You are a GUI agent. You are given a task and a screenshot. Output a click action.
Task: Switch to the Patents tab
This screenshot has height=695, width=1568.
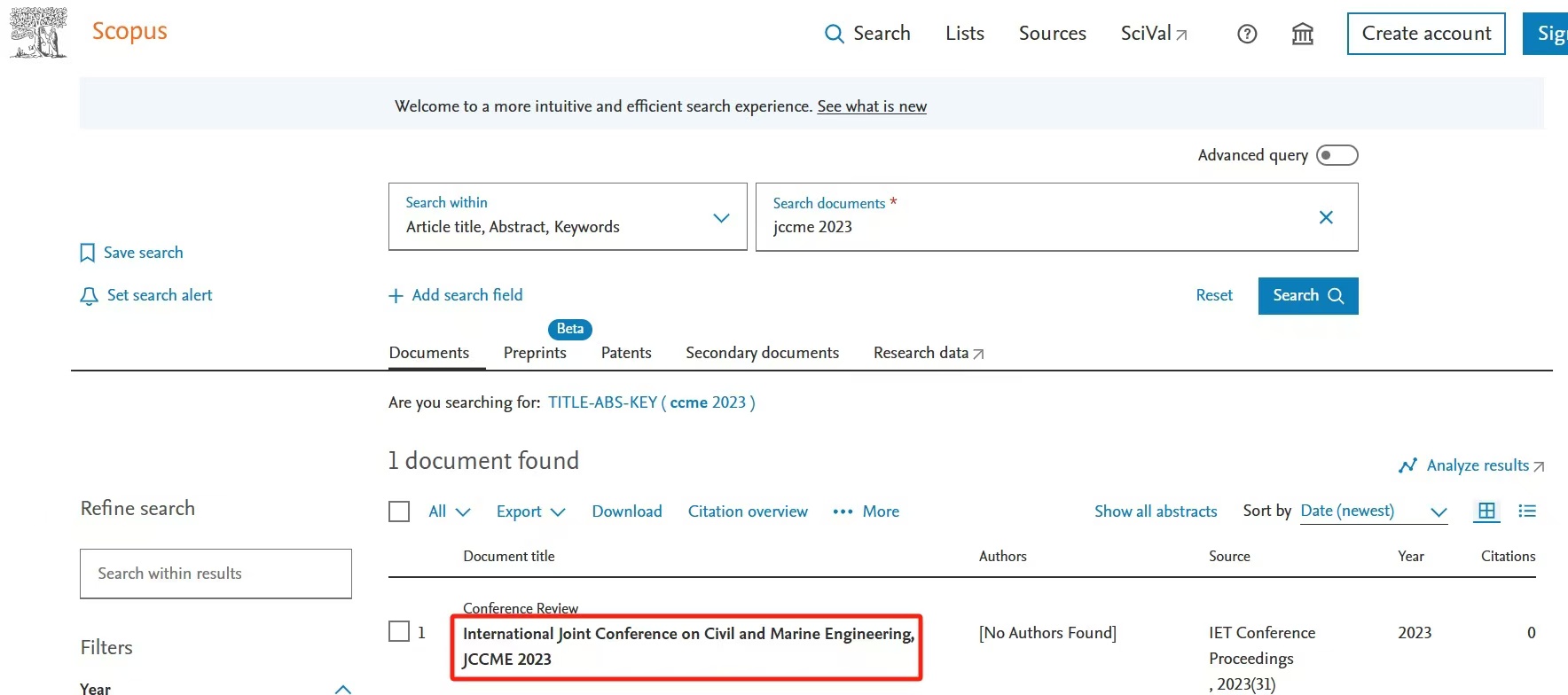[x=626, y=353]
